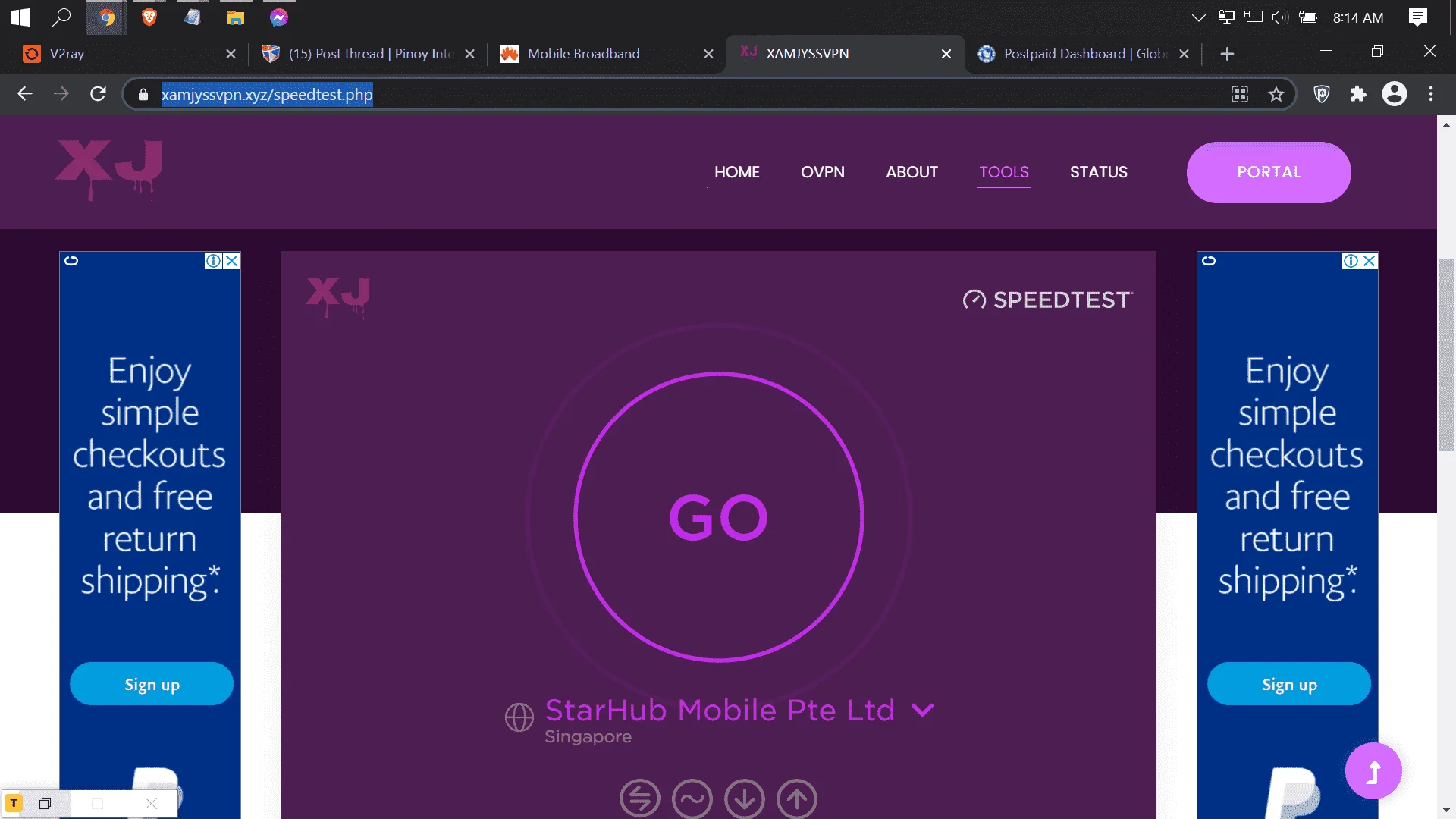Go to the HOME nav link
1456x819 pixels.
click(736, 172)
